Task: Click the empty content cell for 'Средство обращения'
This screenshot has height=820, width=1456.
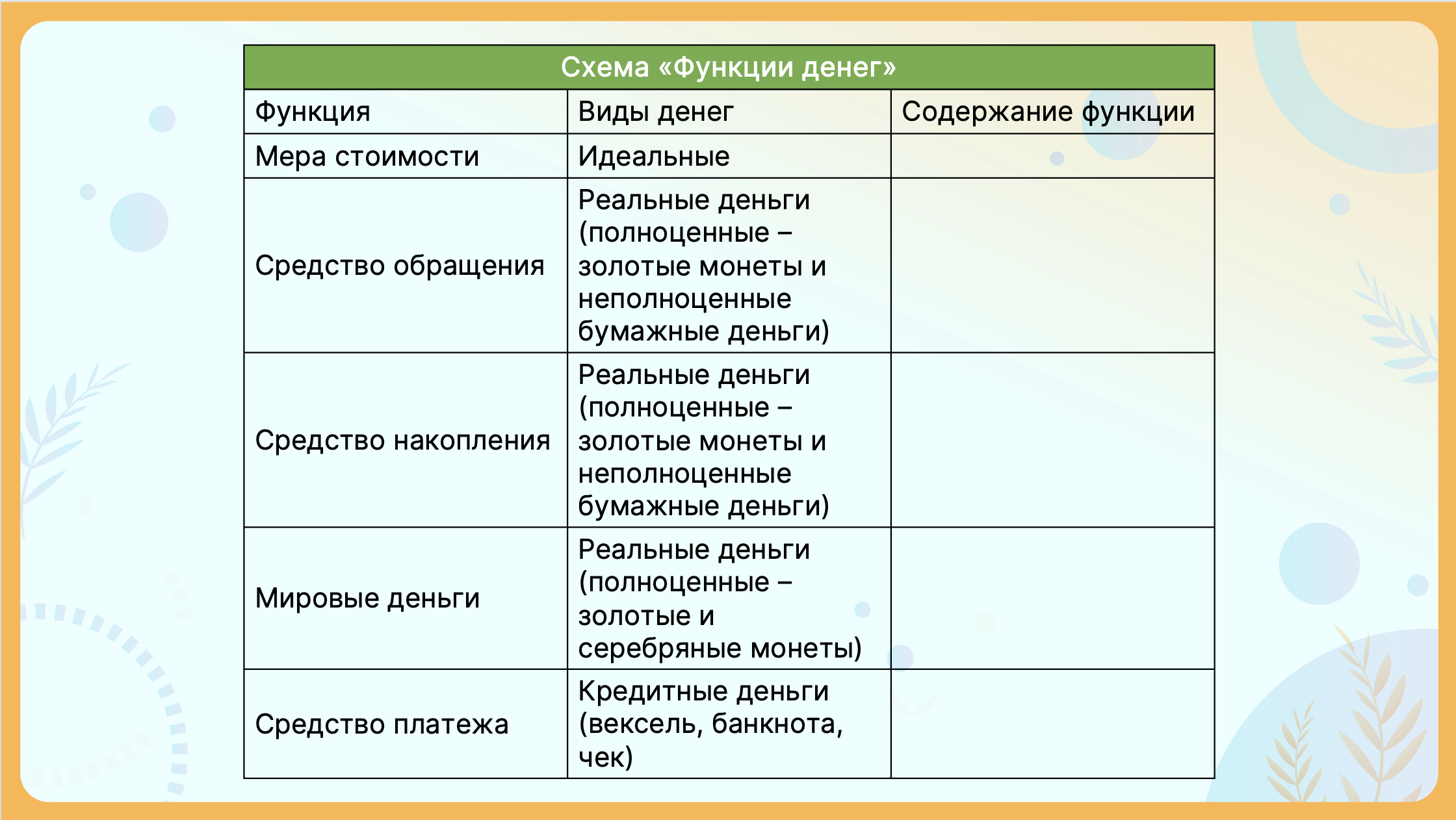Action: point(1052,265)
